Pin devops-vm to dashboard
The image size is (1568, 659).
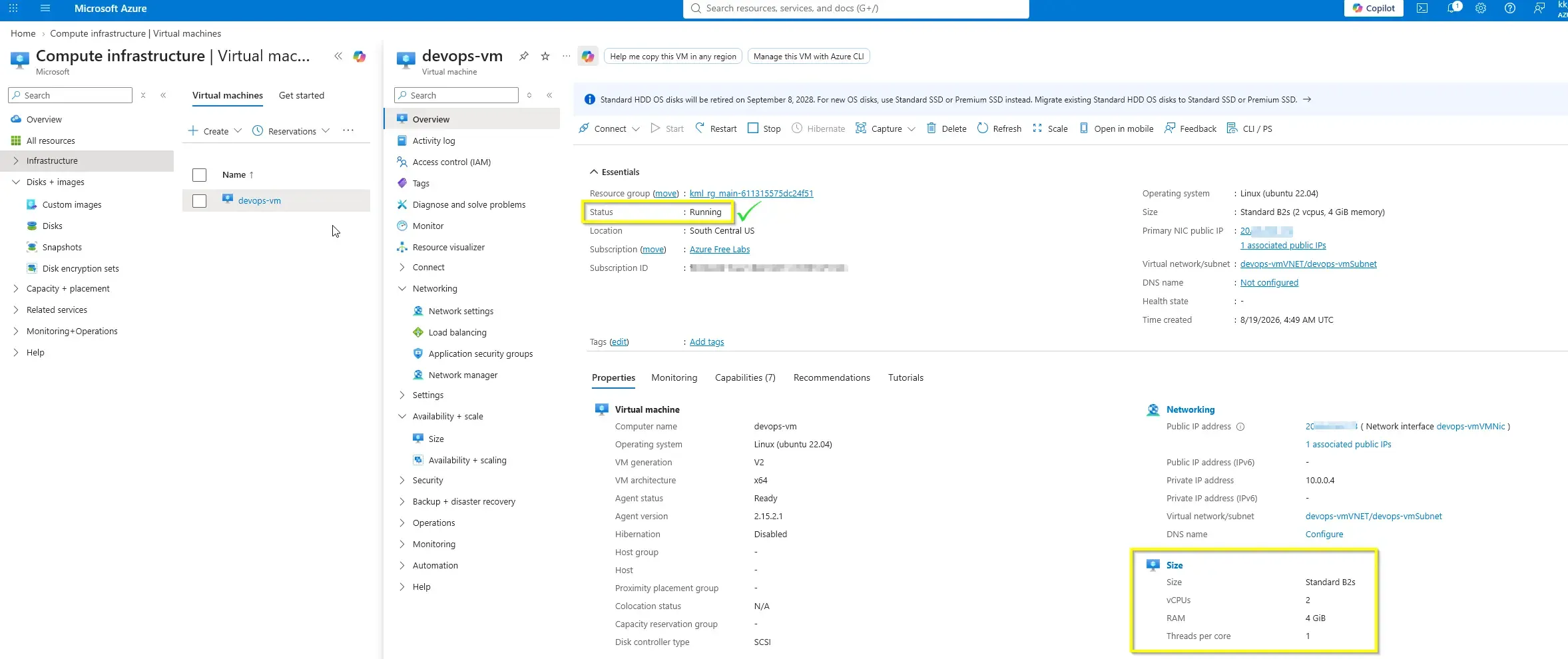(x=524, y=57)
